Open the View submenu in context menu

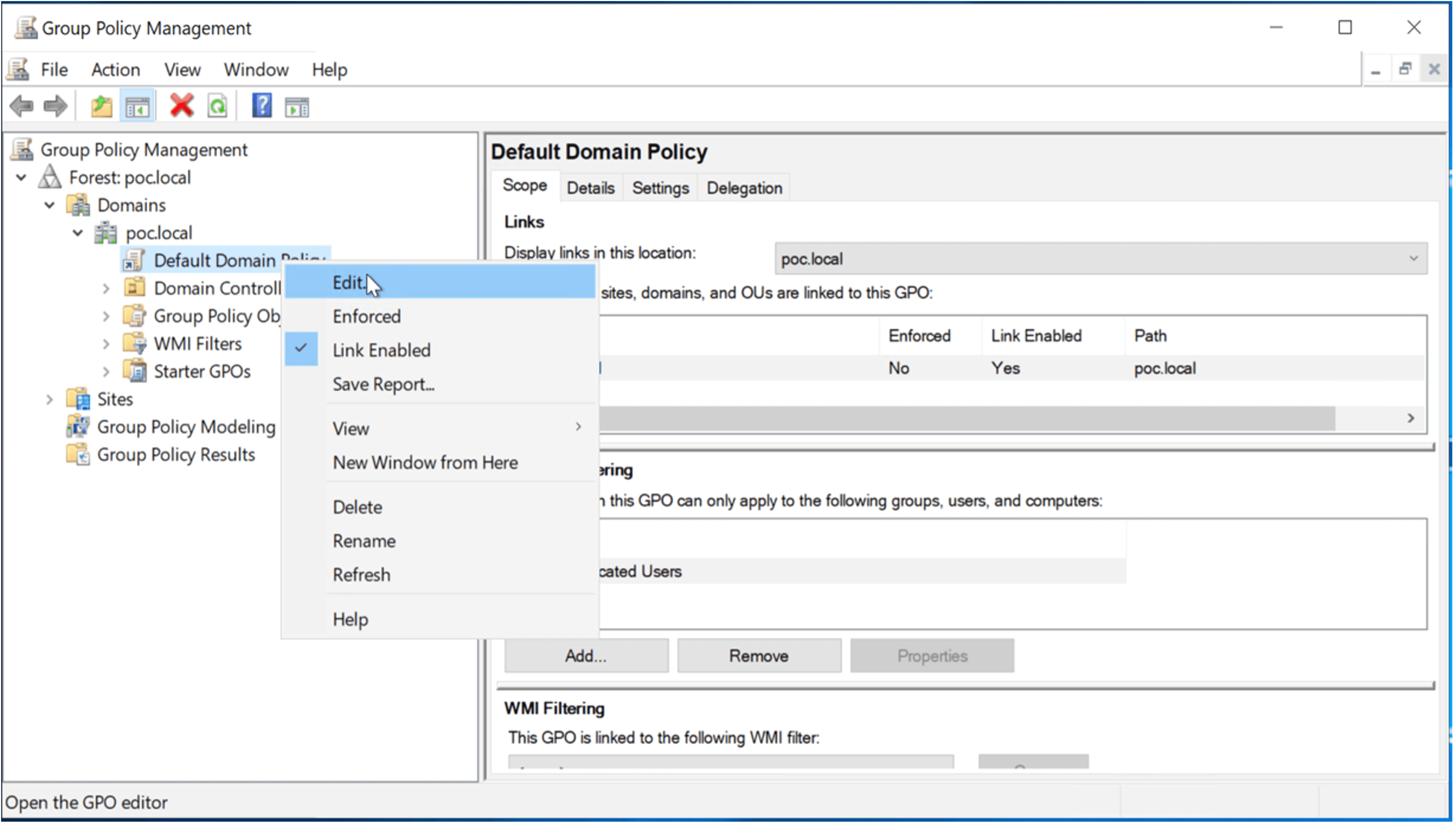[x=440, y=428]
